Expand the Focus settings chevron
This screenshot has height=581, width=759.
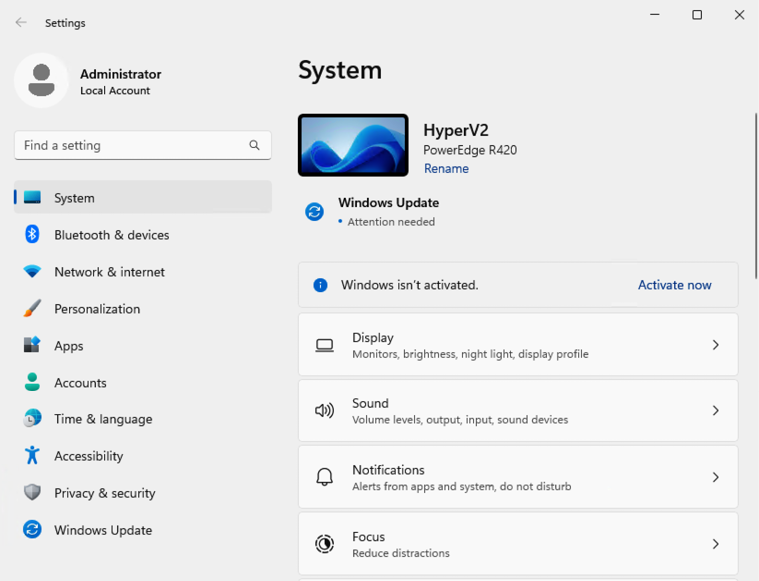715,544
